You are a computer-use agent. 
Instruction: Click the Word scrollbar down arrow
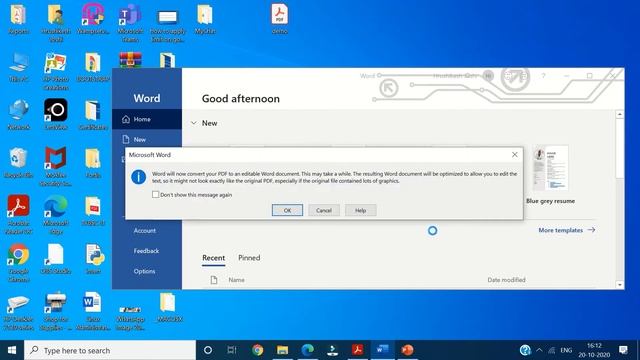click(x=620, y=284)
